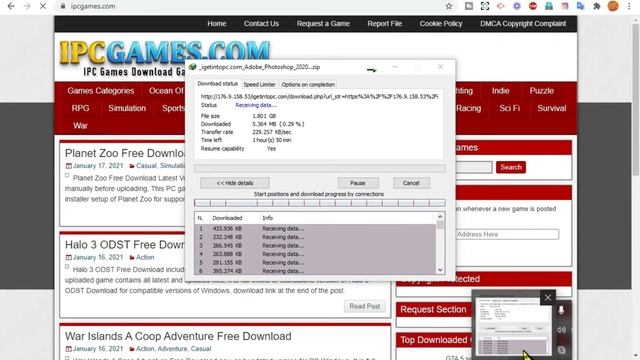Open the RPG category

point(80,108)
